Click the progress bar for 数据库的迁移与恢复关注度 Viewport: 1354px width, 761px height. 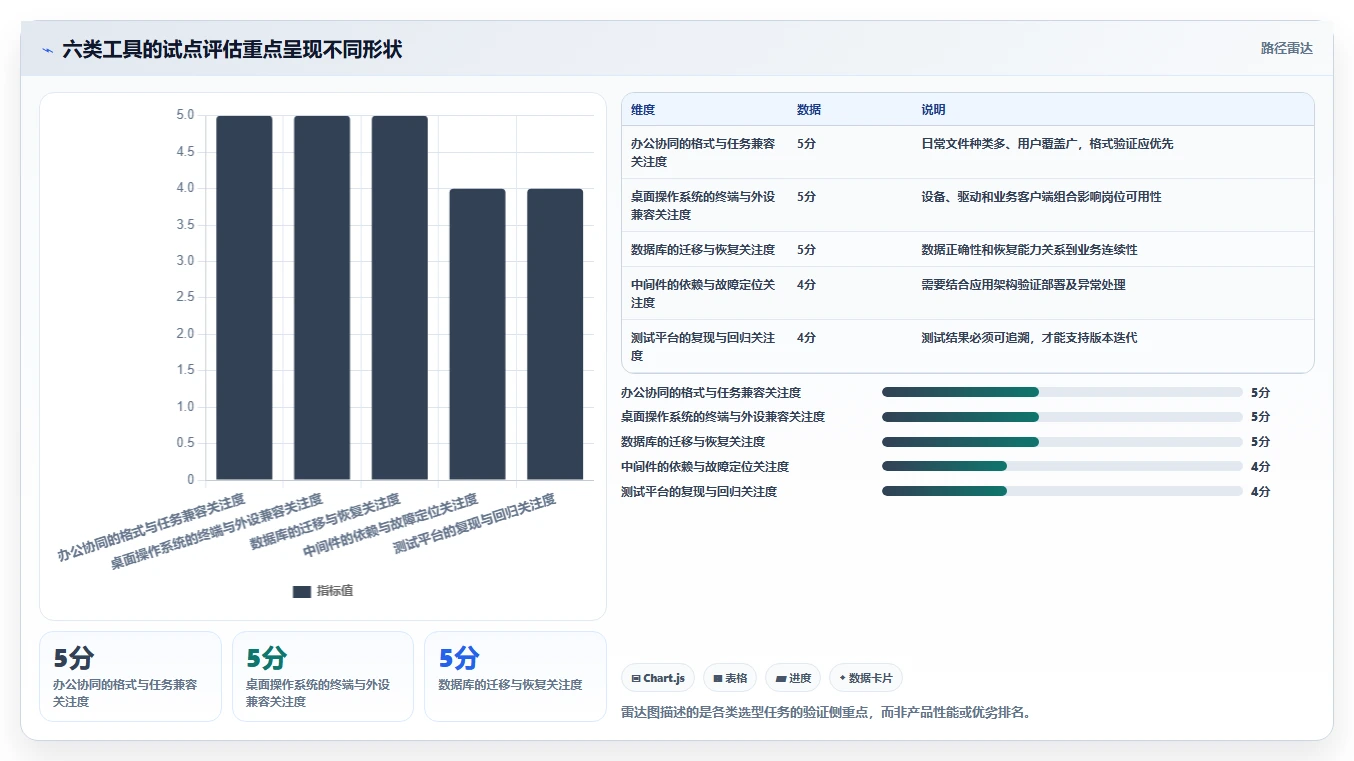pos(1062,442)
